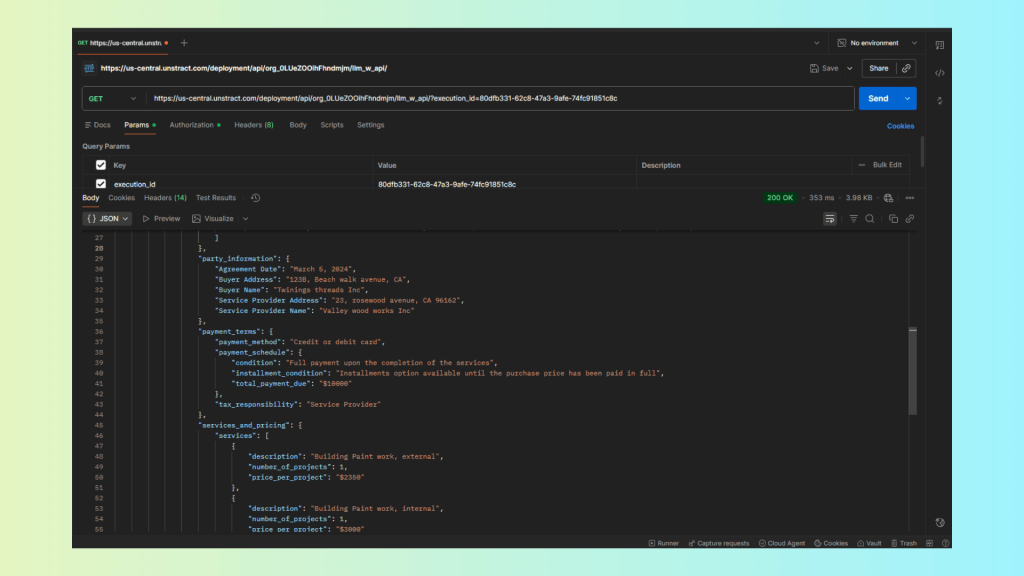Switch to the Authorization tab
1024x576 pixels.
(x=194, y=125)
